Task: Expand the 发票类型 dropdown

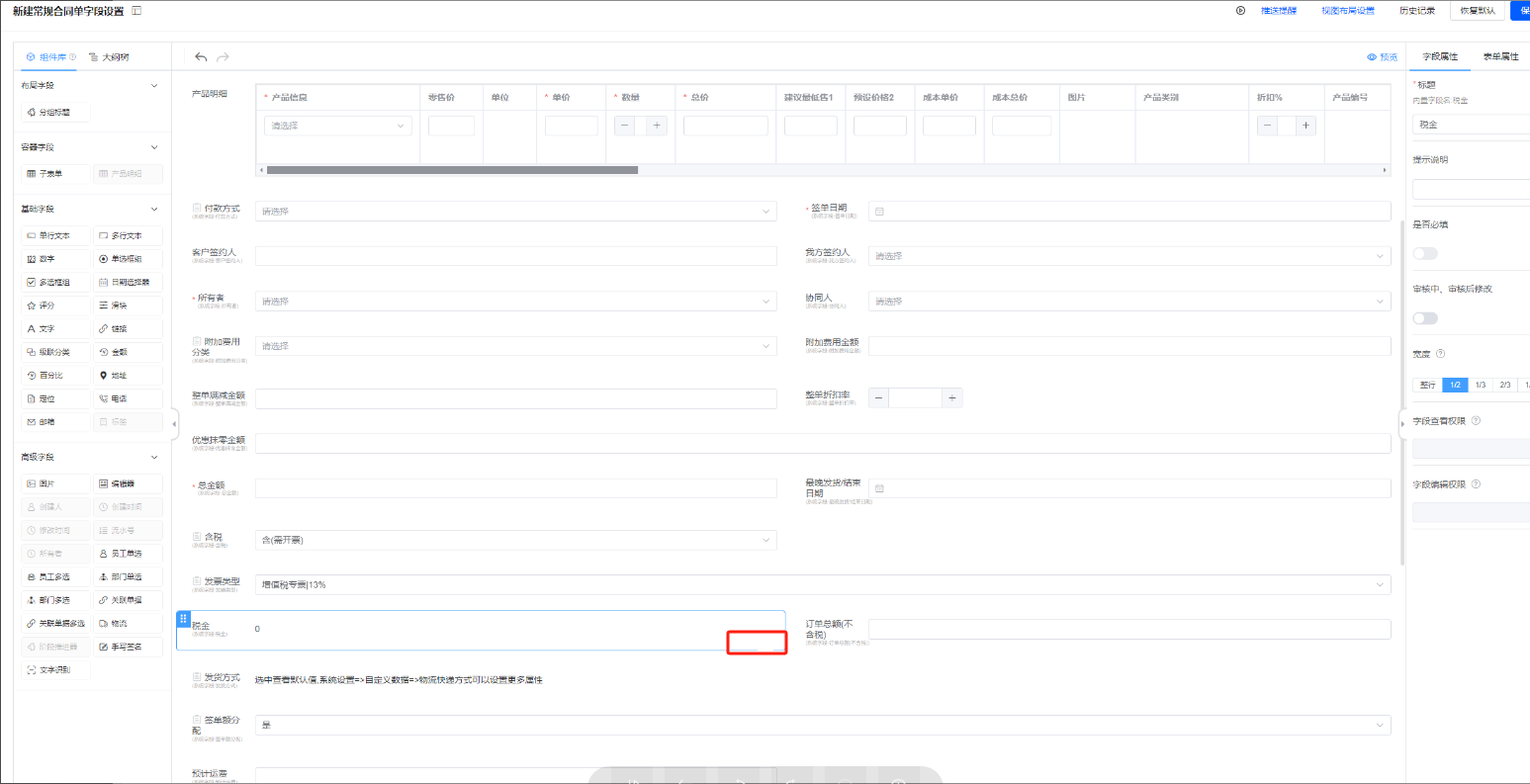Action: point(822,585)
